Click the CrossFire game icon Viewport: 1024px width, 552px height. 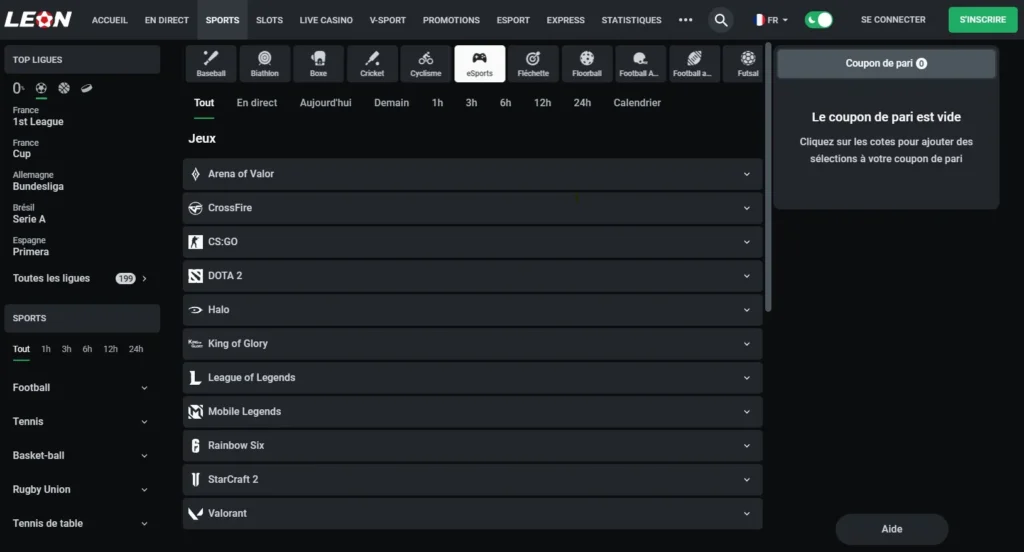click(195, 208)
